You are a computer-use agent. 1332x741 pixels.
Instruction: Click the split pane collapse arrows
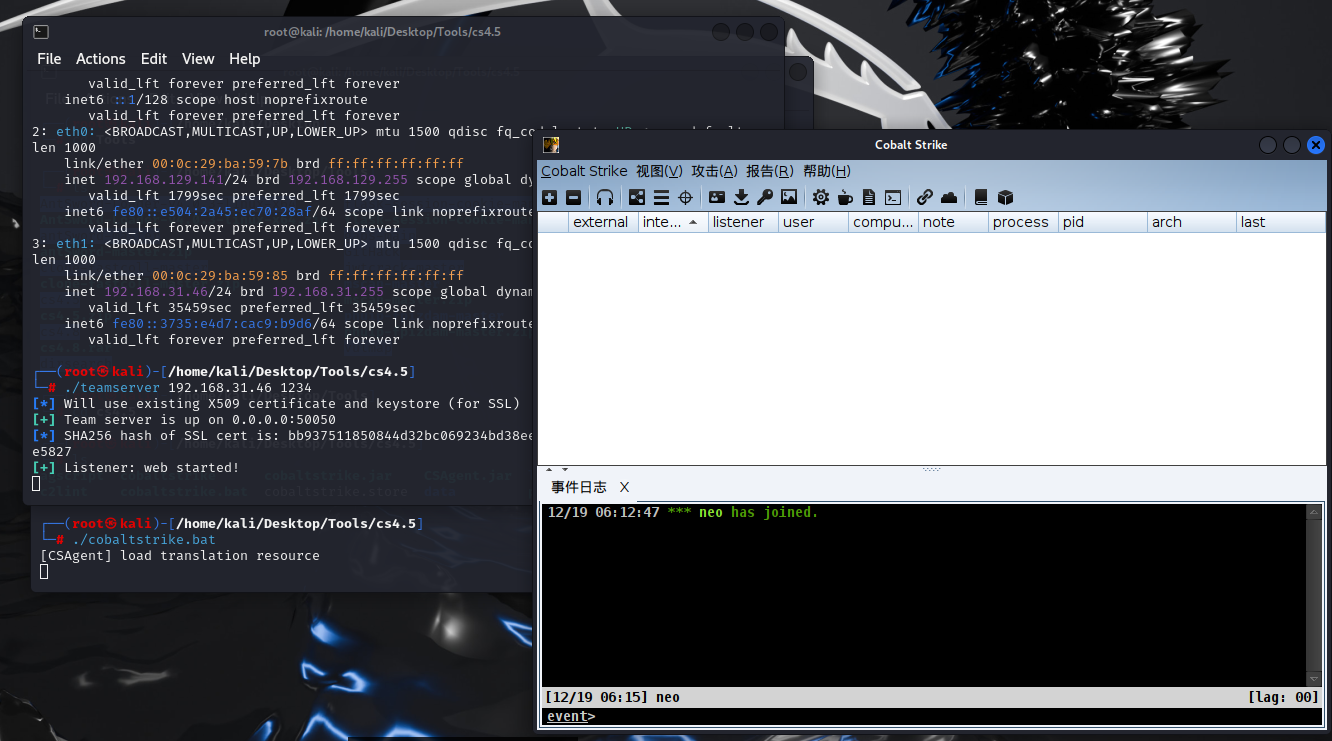tap(555, 469)
